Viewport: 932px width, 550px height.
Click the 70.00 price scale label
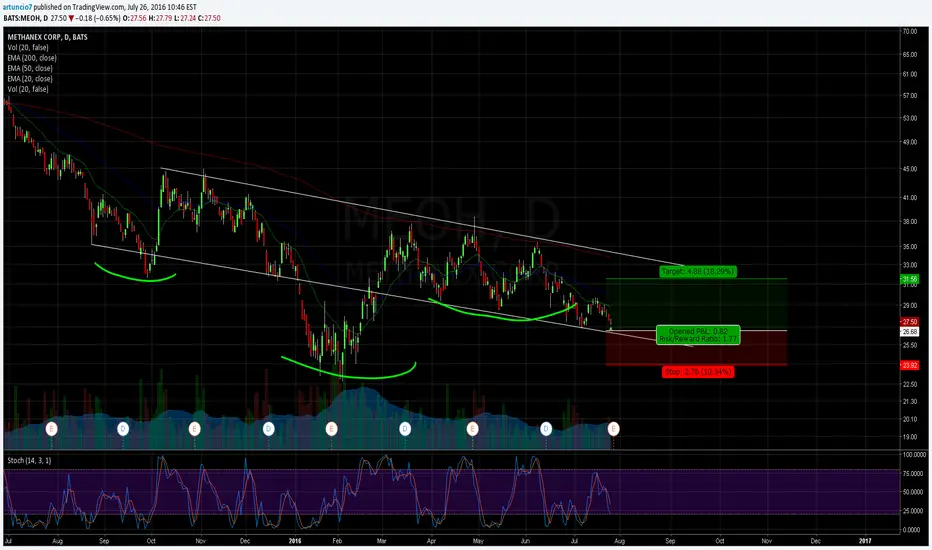[x=909, y=32]
